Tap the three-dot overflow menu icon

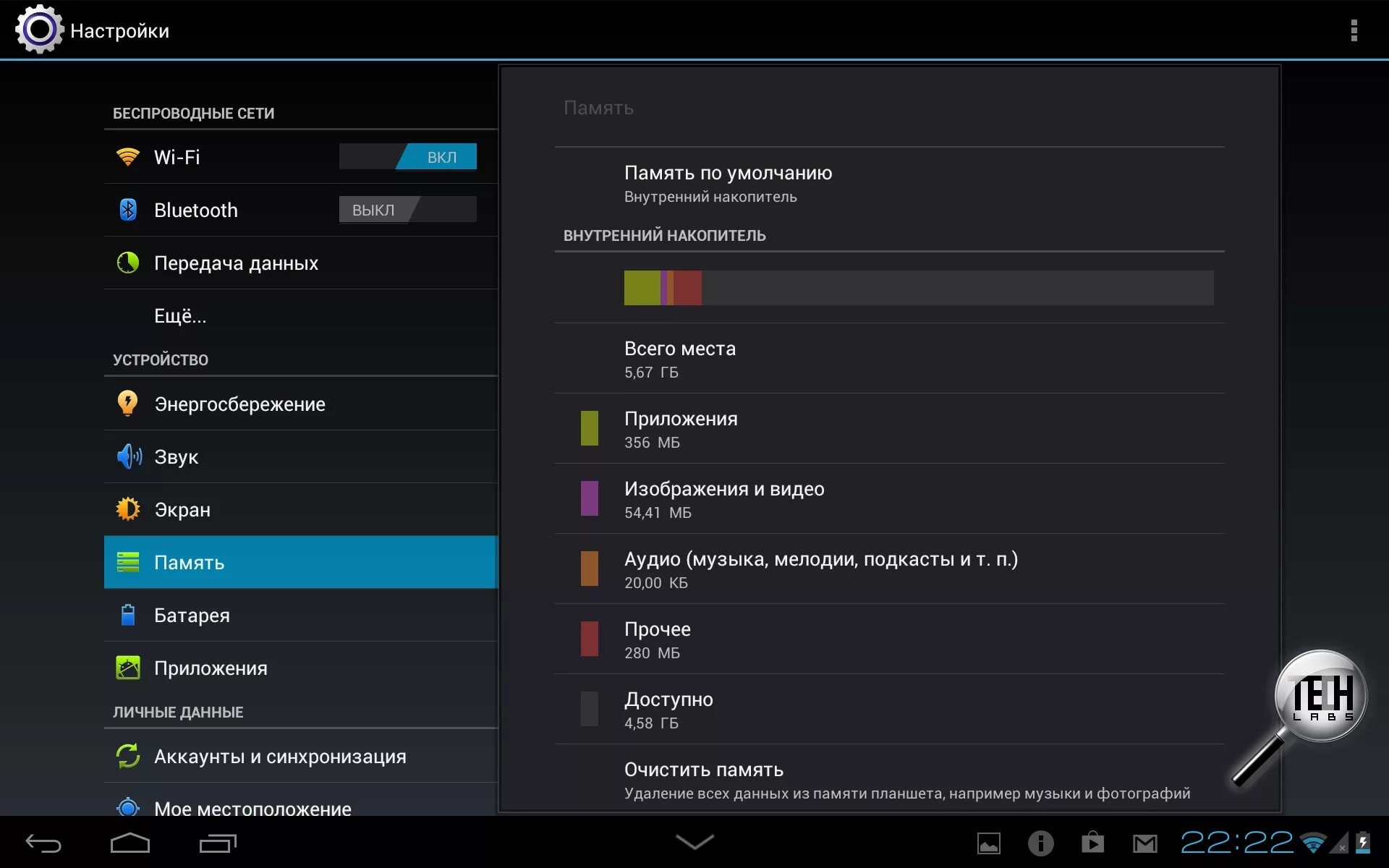pyautogui.click(x=1354, y=30)
